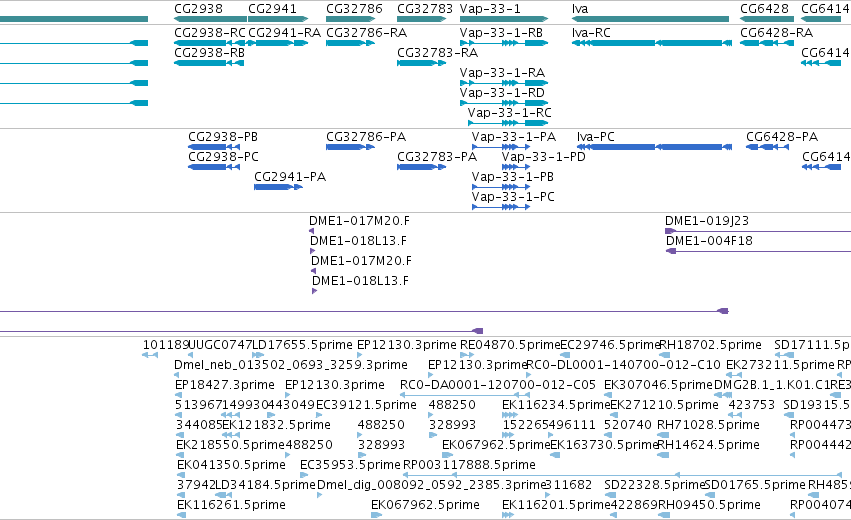
Task: Select the CG2941 gene label
Action: pos(272,9)
